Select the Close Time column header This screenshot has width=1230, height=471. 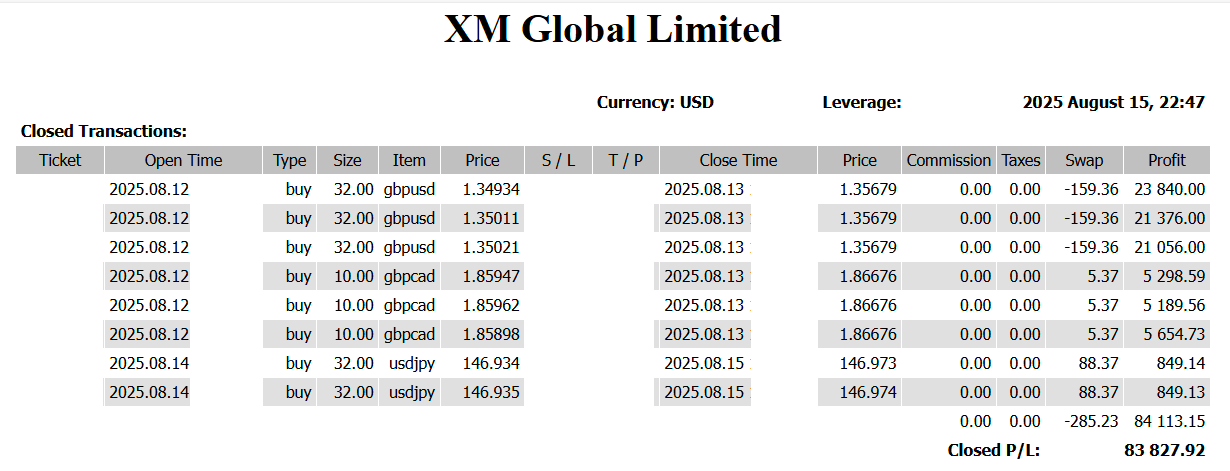point(738,160)
